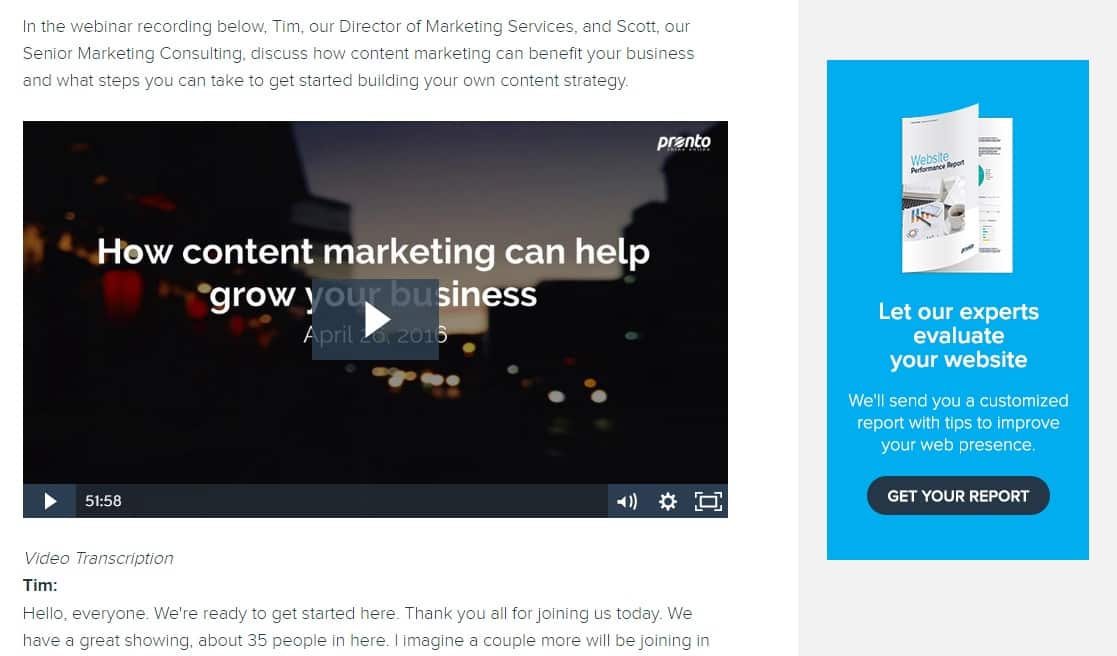Click the 'April 26, 2016' date on video

[375, 334]
